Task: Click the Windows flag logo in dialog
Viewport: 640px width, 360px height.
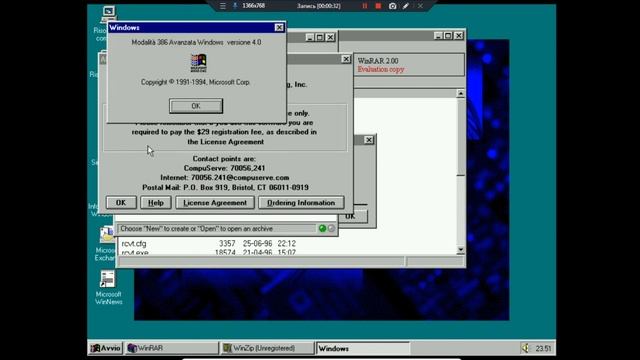Action: (x=198, y=63)
